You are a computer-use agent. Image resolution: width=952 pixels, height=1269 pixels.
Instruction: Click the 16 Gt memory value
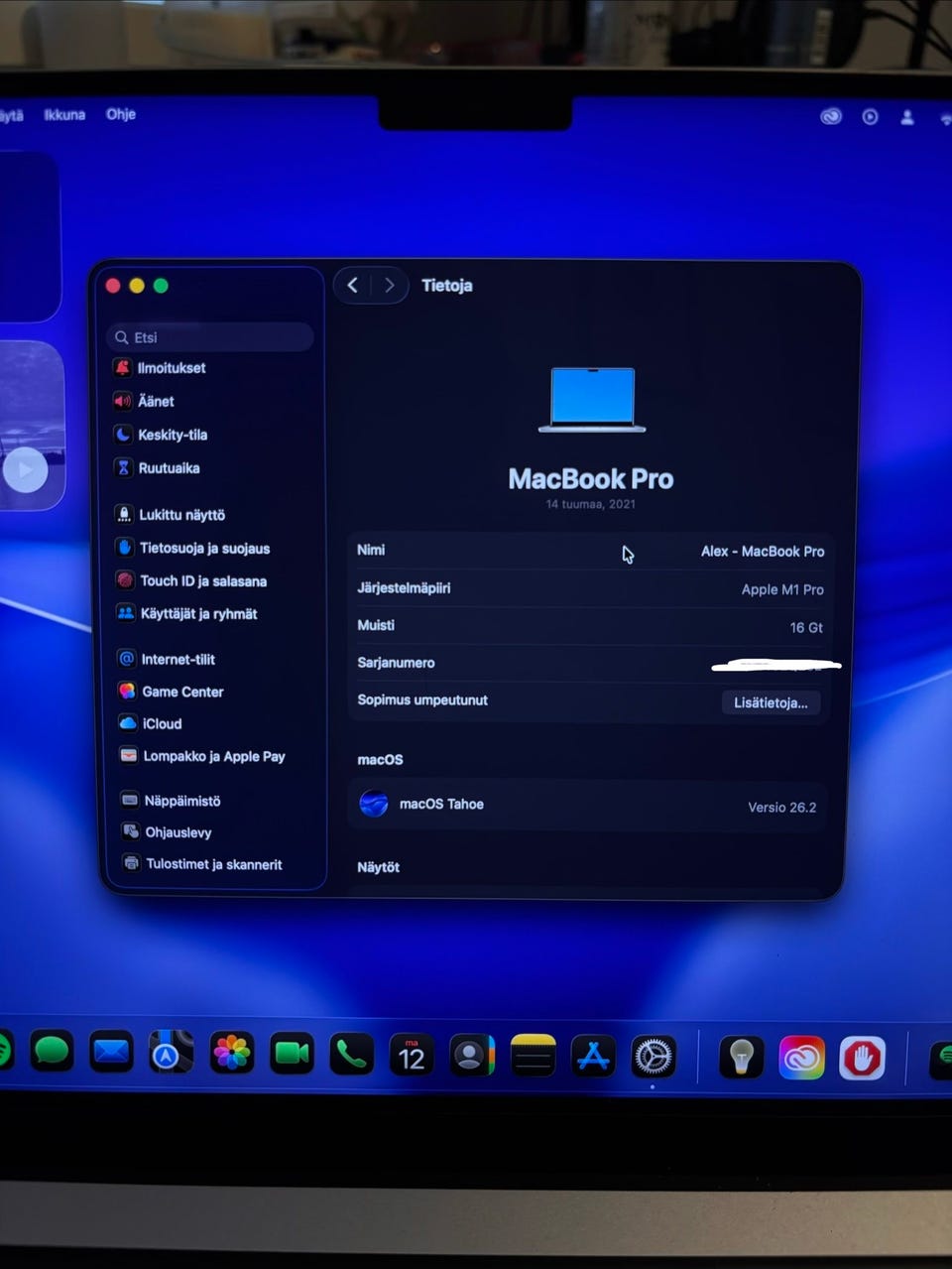(806, 628)
